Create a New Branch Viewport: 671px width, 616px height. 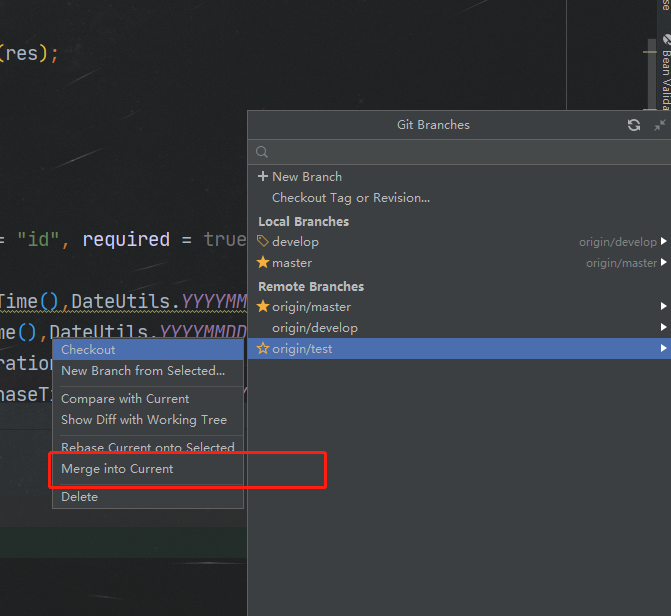459,177
